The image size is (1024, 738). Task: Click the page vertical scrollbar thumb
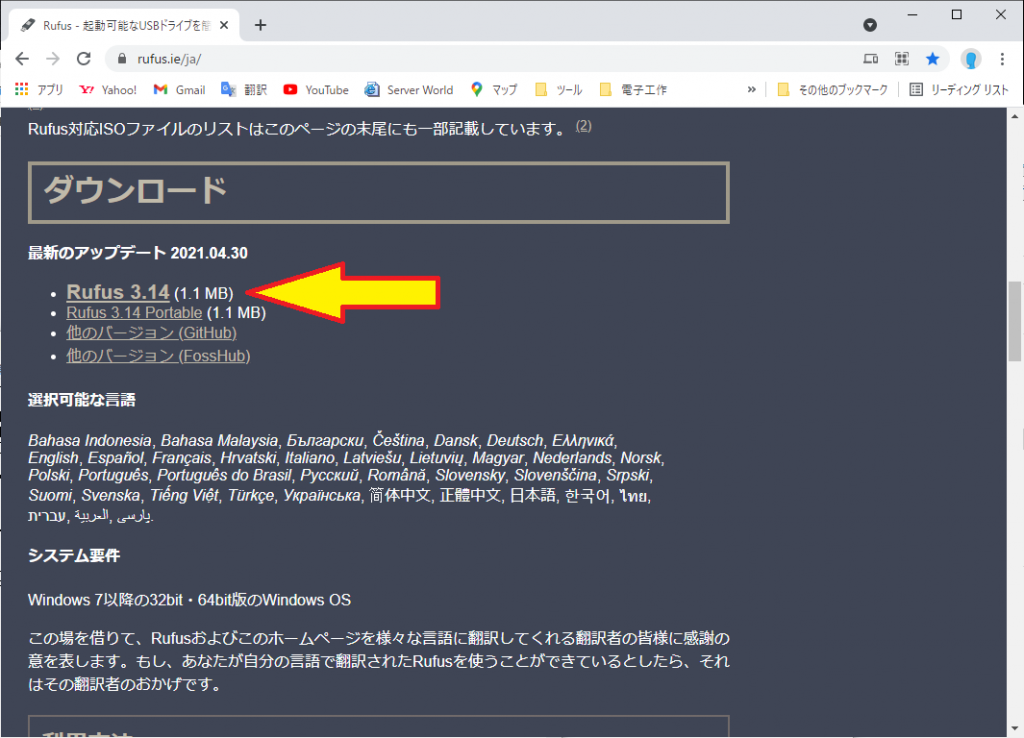tap(1014, 321)
